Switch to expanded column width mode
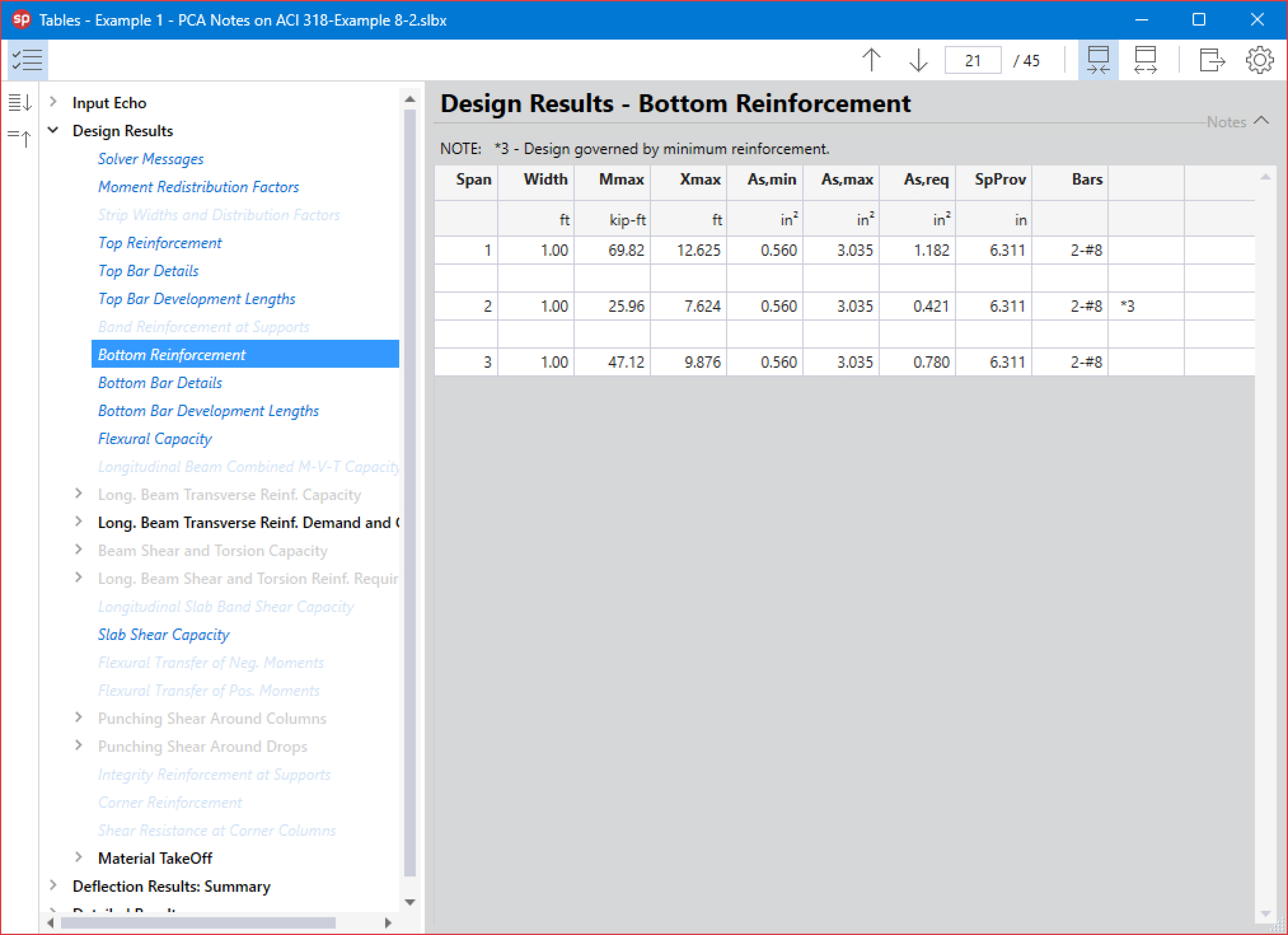The width and height of the screenshot is (1288, 935). pyautogui.click(x=1145, y=60)
